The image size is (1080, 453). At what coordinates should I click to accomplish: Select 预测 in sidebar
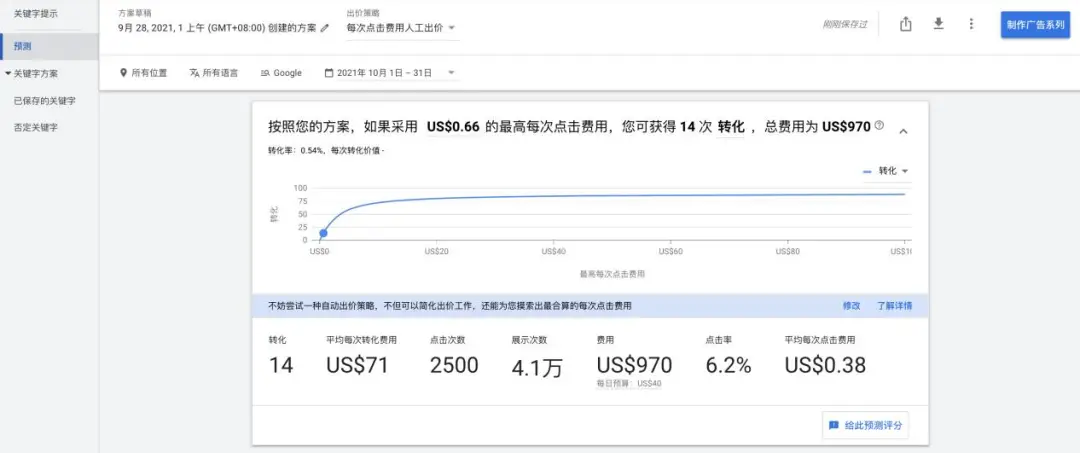tap(49, 46)
